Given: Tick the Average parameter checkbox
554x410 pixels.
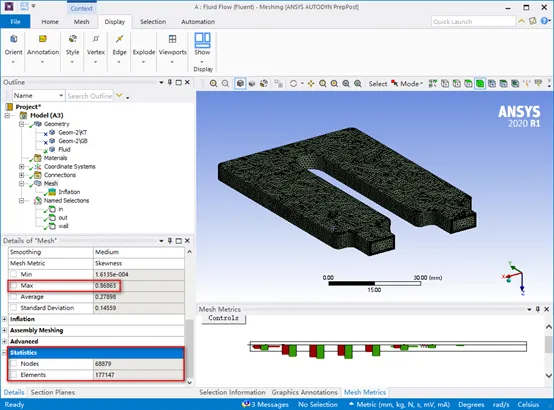Looking at the screenshot, I should 13,297.
